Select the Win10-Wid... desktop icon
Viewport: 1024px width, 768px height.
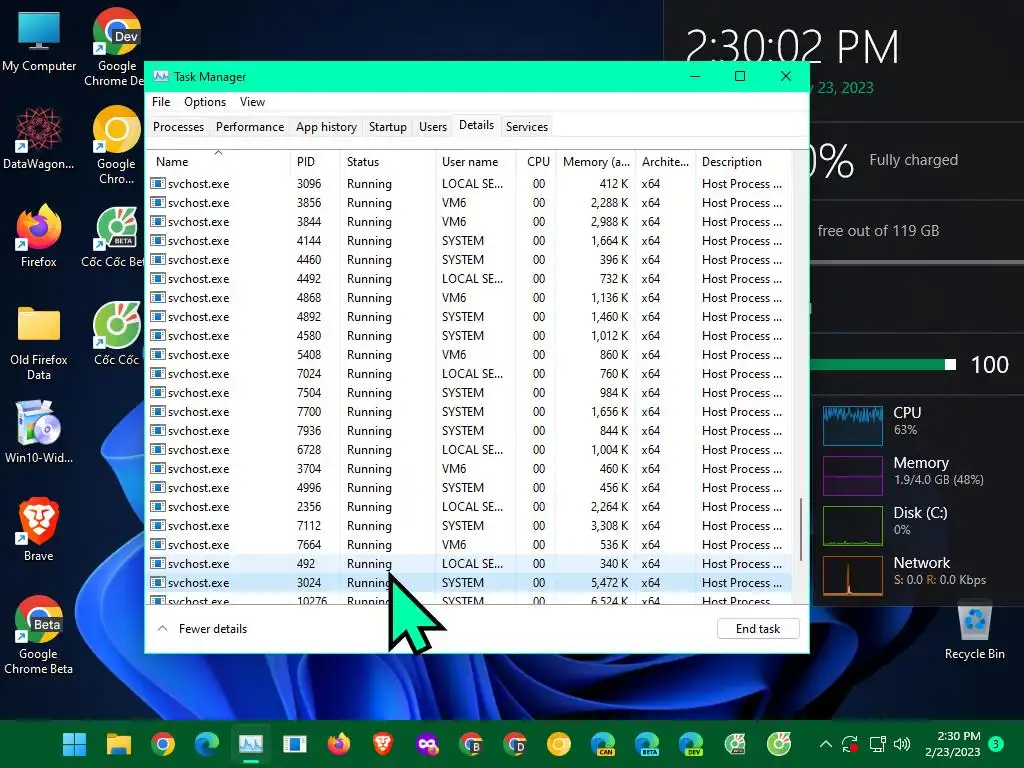coord(39,432)
